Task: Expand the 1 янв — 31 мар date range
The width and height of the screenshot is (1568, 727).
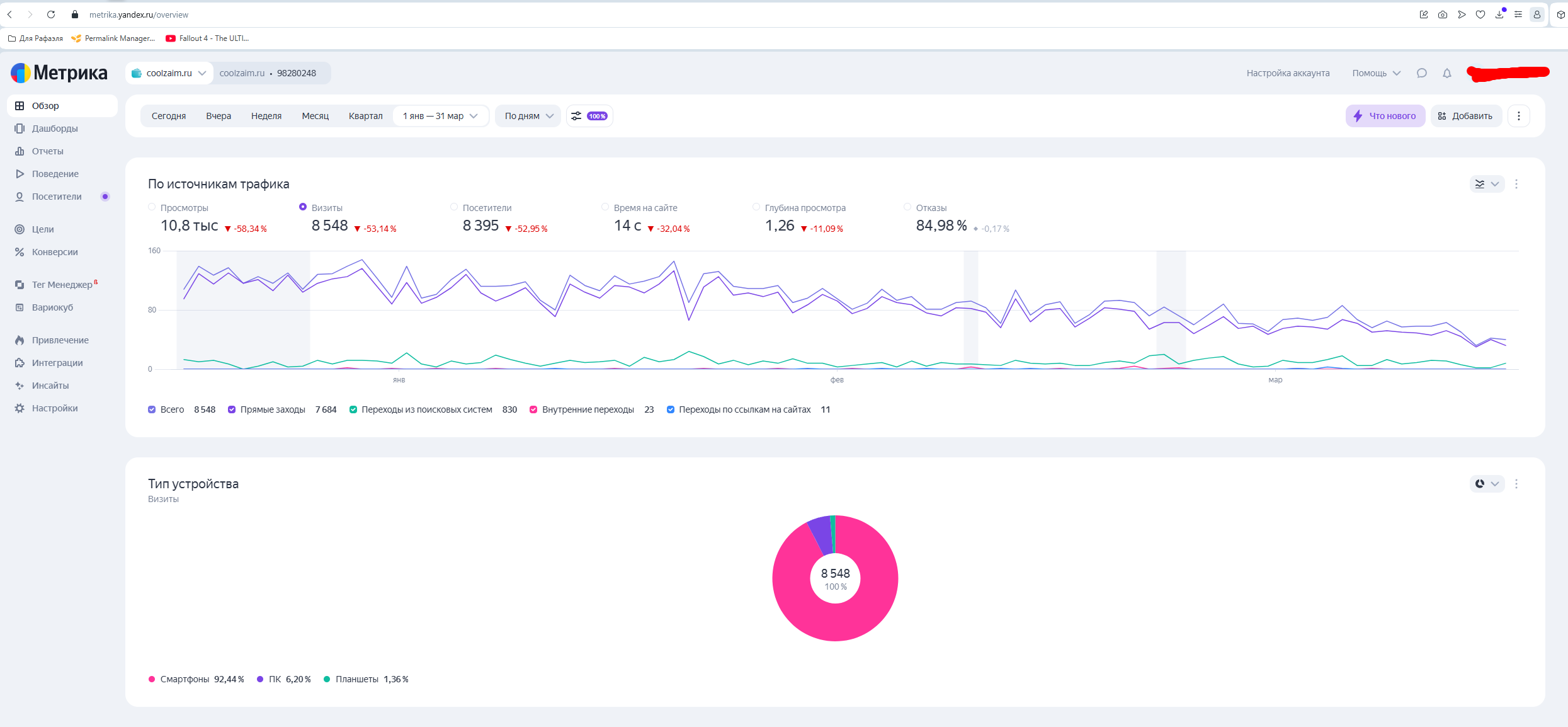Action: click(x=440, y=116)
